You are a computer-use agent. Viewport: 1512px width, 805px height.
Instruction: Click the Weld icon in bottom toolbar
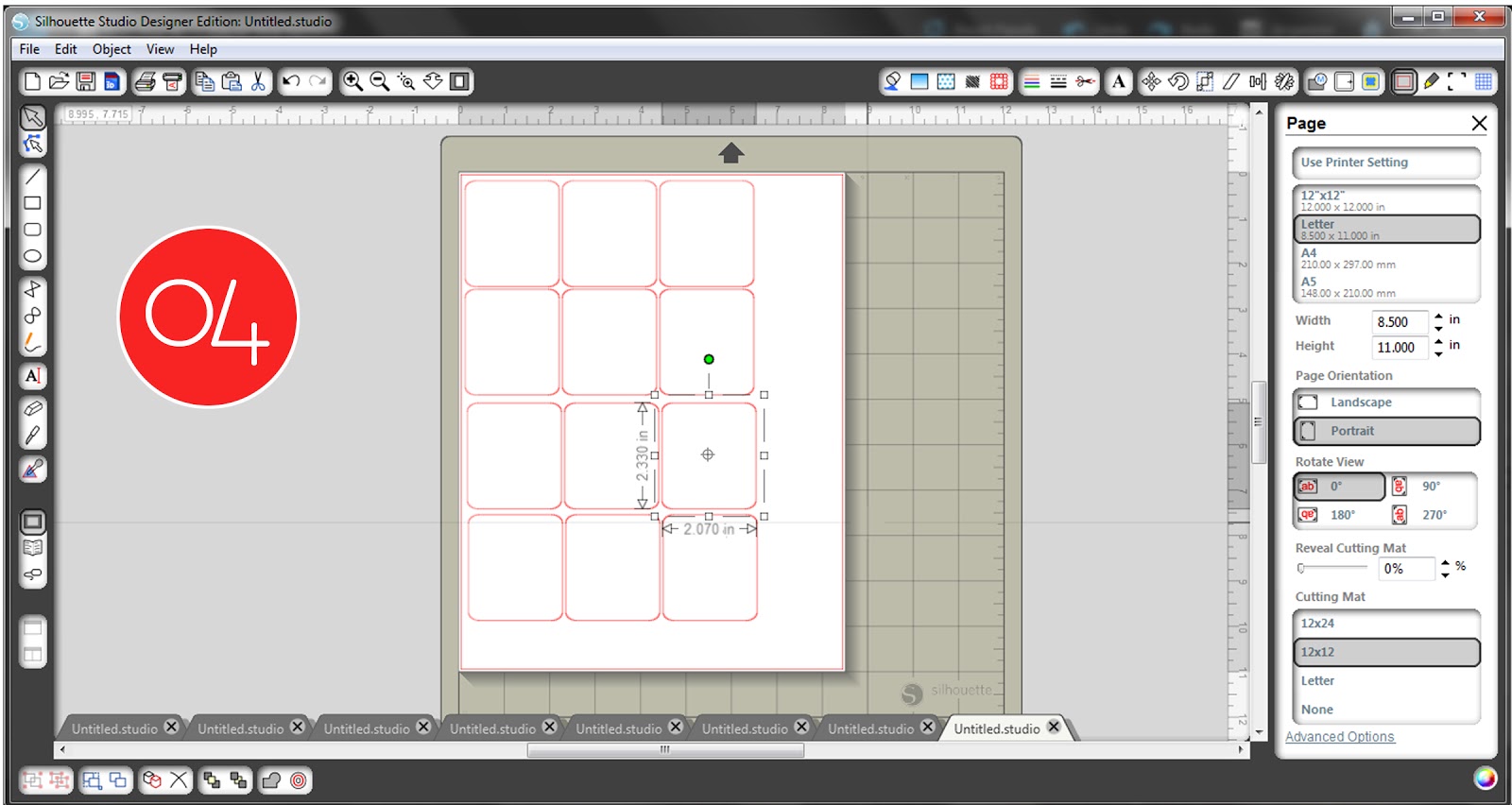(271, 780)
